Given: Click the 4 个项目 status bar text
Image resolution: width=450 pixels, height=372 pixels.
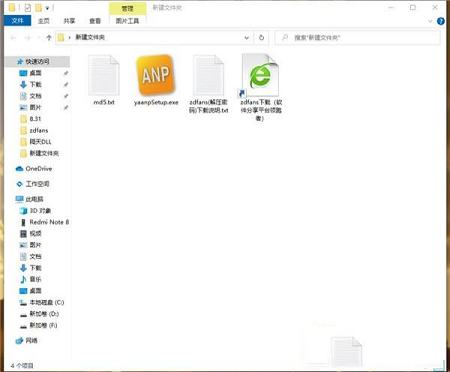Looking at the screenshot, I should click(22, 366).
